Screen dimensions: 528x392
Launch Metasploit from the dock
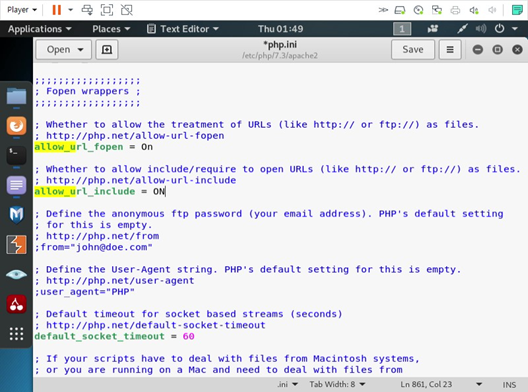16,215
